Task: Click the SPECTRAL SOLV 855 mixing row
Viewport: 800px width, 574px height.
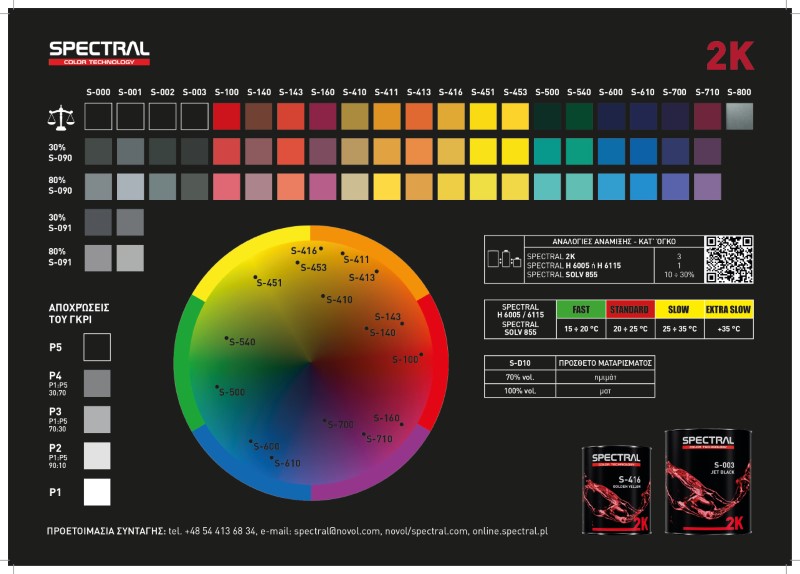Action: pyautogui.click(x=562, y=275)
